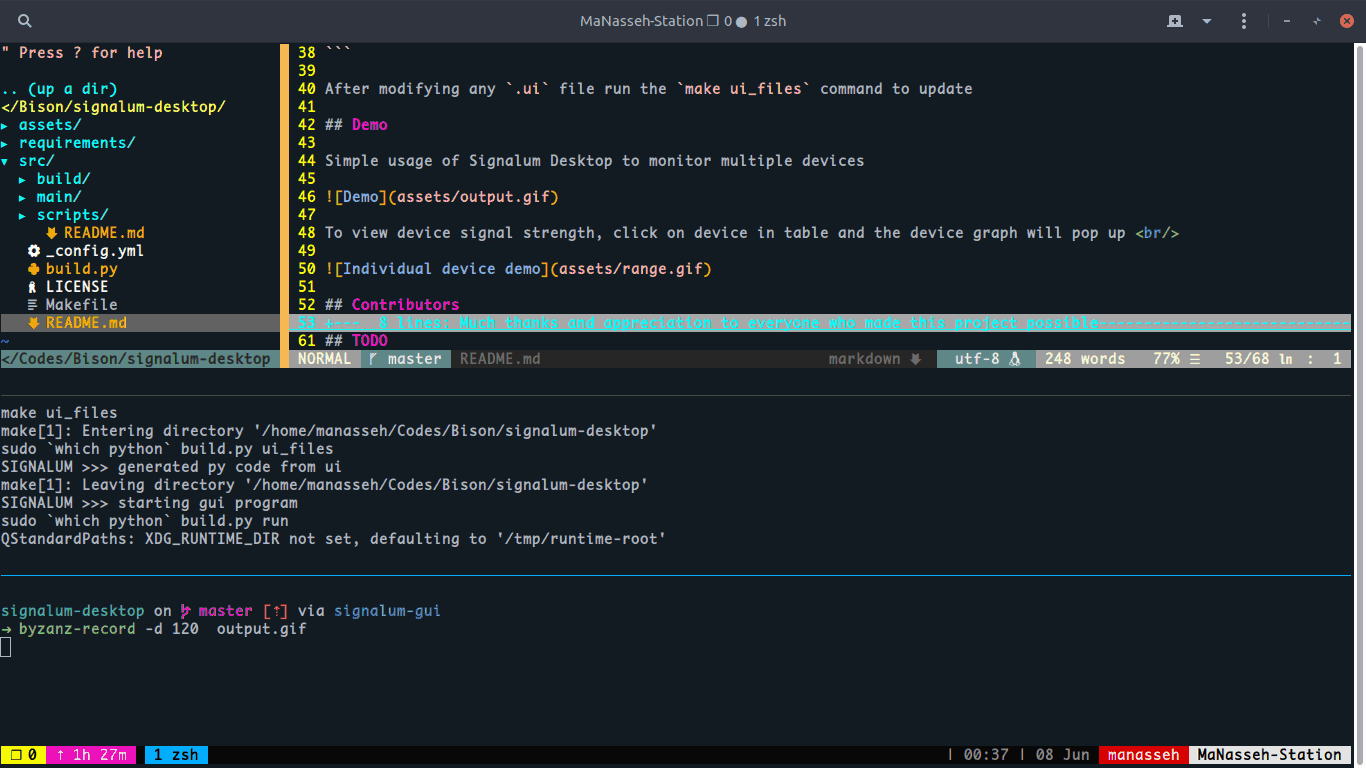Click the '## Contributors' heading

pos(392,305)
